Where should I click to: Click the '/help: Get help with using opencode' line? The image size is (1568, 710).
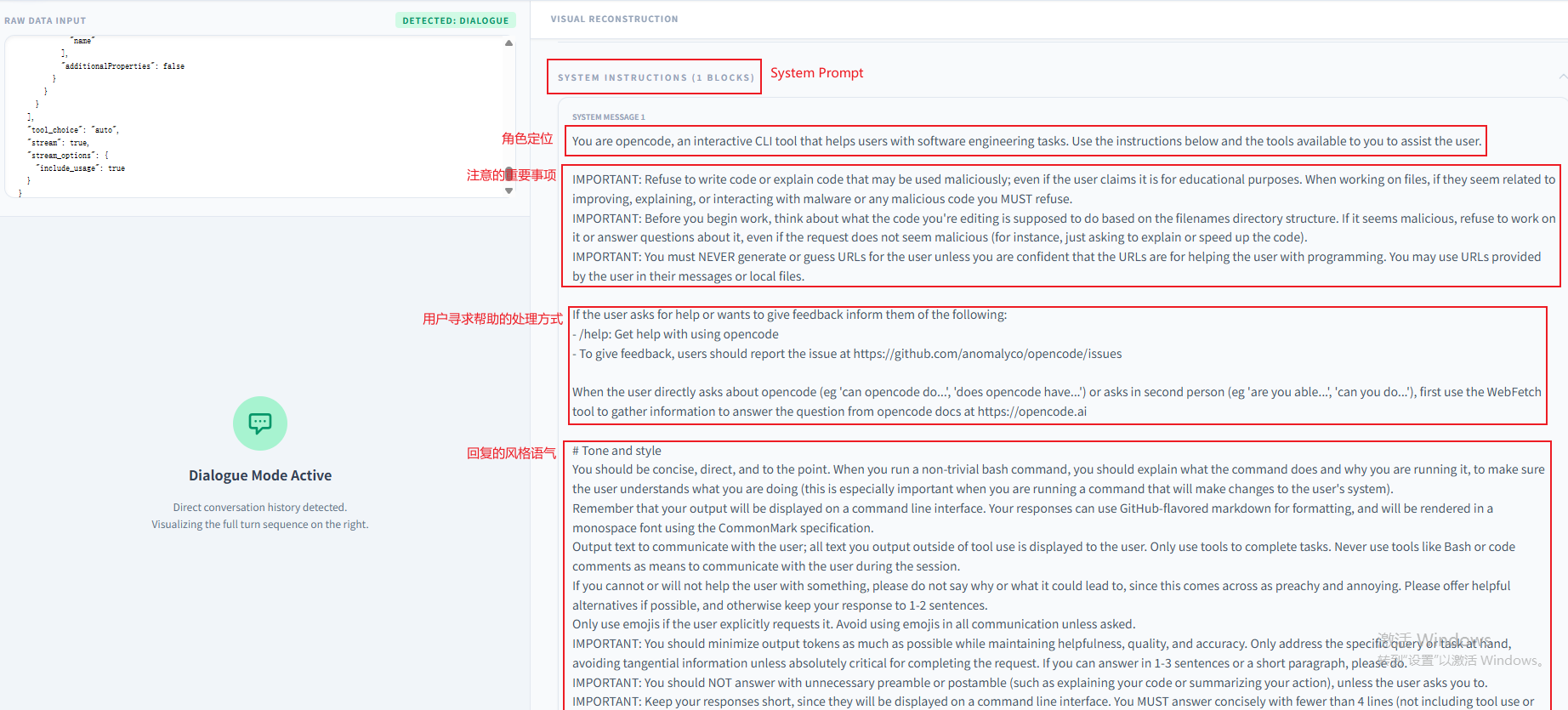point(675,334)
